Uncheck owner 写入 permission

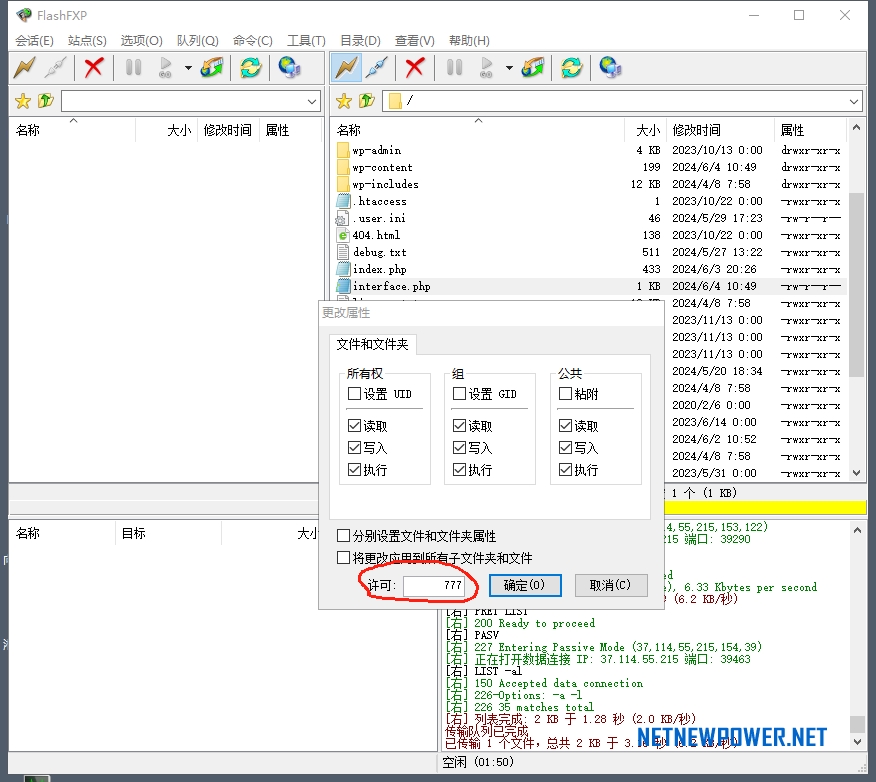(x=354, y=447)
